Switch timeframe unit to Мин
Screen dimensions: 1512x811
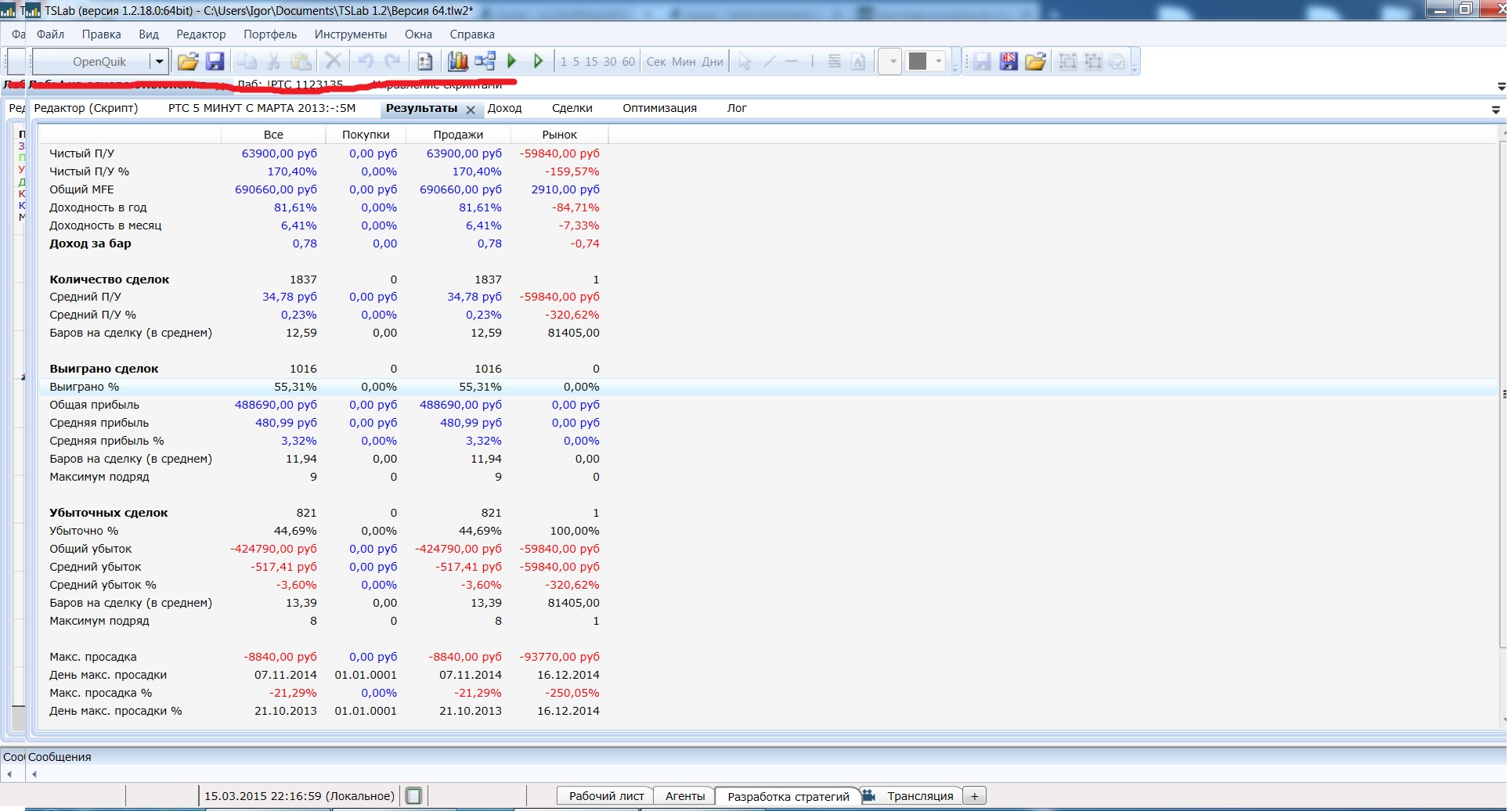coord(683,62)
